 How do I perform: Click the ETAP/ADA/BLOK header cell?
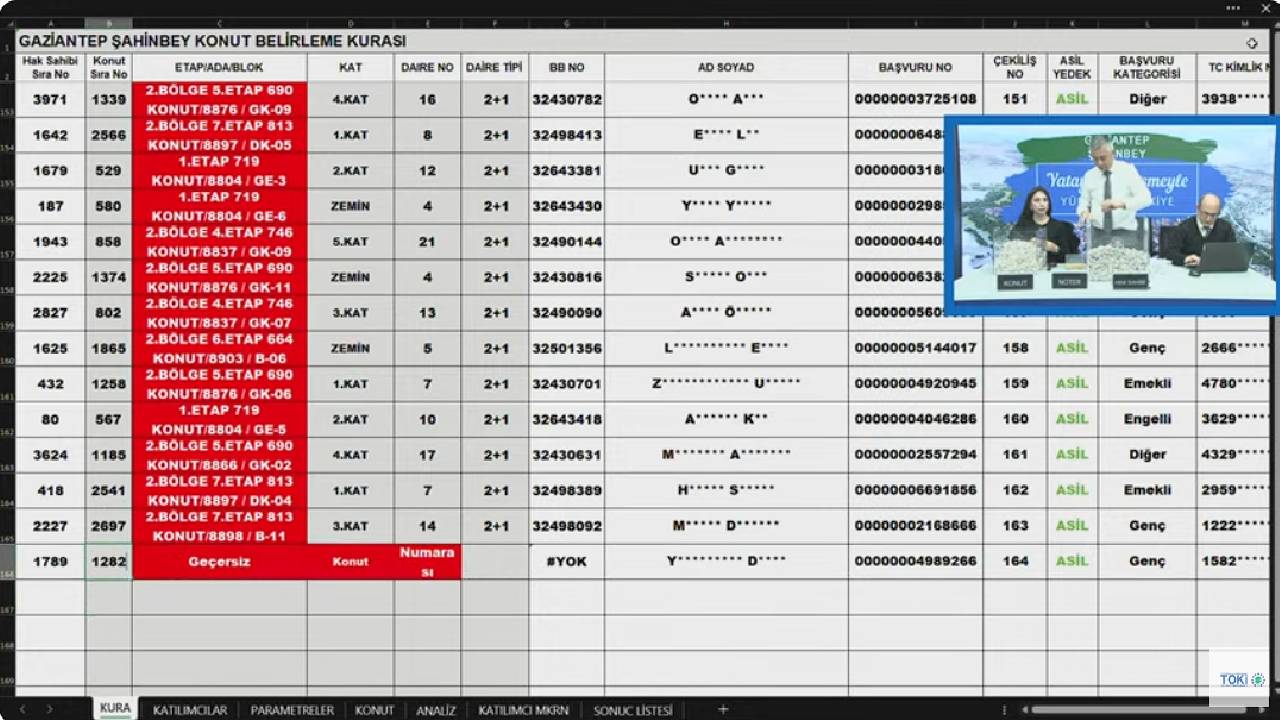(x=219, y=67)
